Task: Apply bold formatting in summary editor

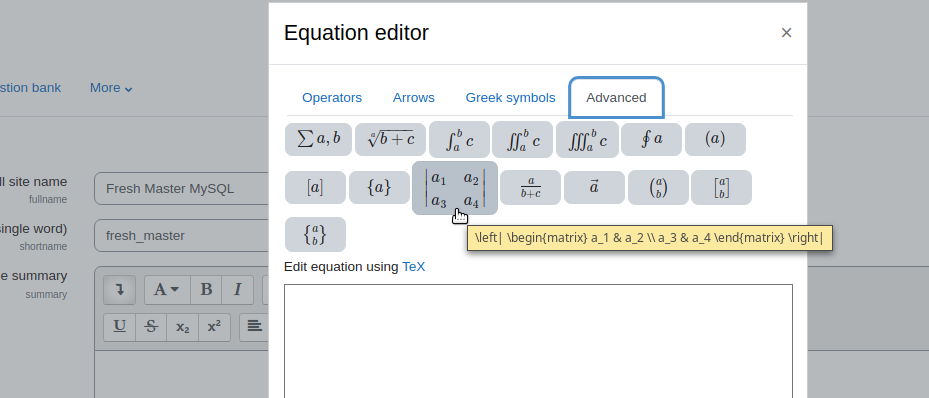Action: [x=206, y=290]
